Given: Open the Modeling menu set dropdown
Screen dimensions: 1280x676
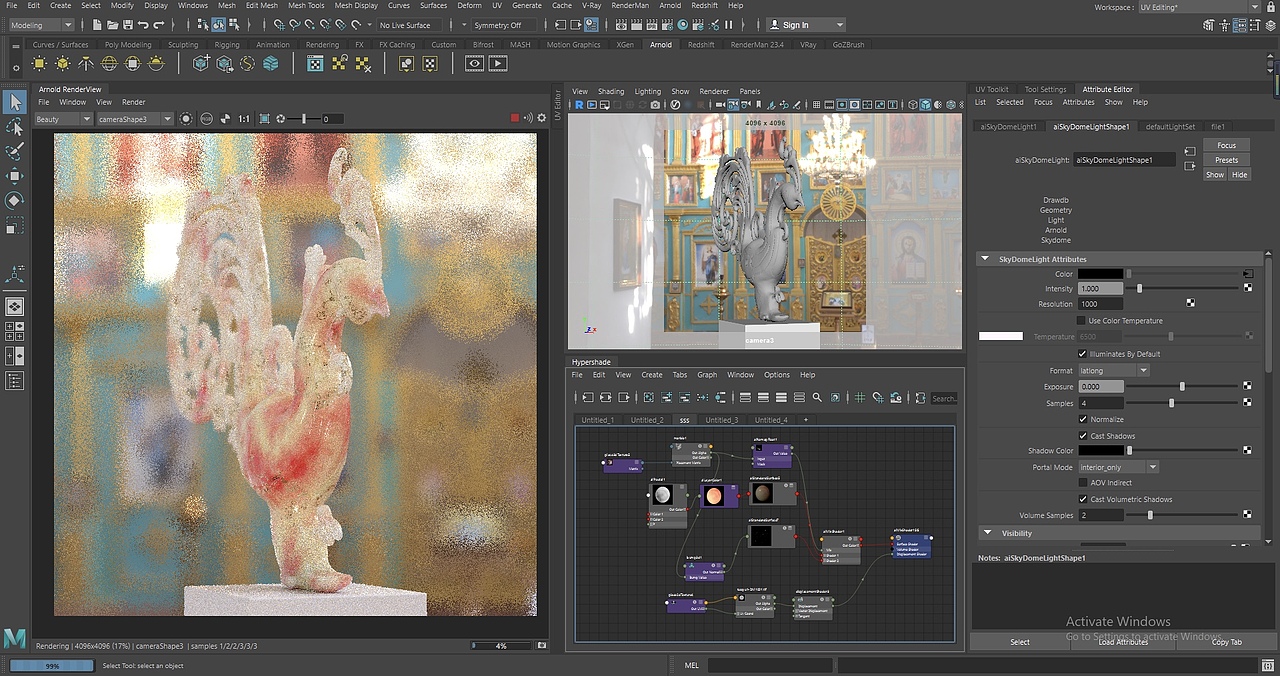Looking at the screenshot, I should [x=41, y=25].
